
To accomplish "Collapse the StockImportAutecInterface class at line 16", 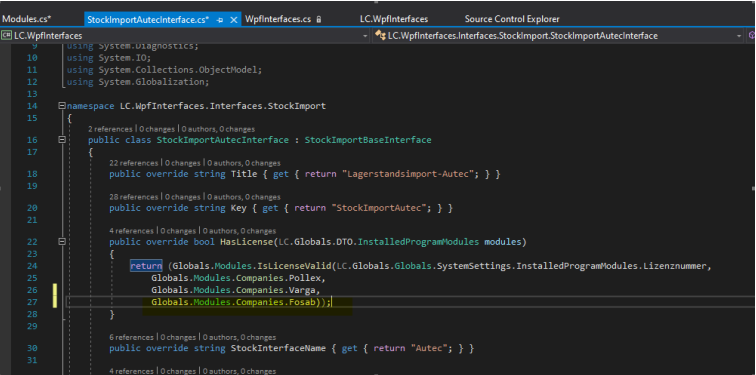I will [62, 140].
